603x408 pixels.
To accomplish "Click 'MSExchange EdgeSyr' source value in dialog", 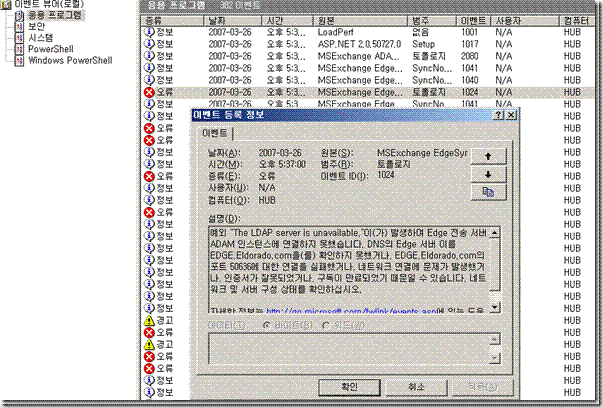I will (422, 153).
